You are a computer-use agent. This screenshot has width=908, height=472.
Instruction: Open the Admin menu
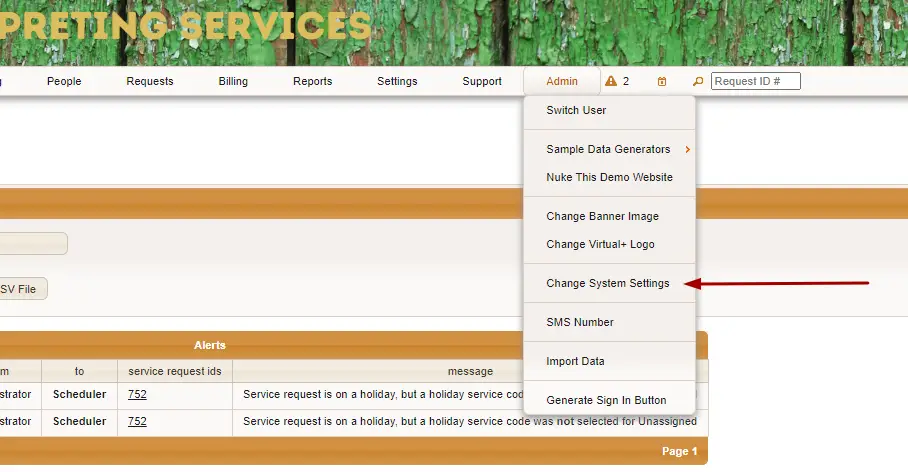click(x=562, y=81)
